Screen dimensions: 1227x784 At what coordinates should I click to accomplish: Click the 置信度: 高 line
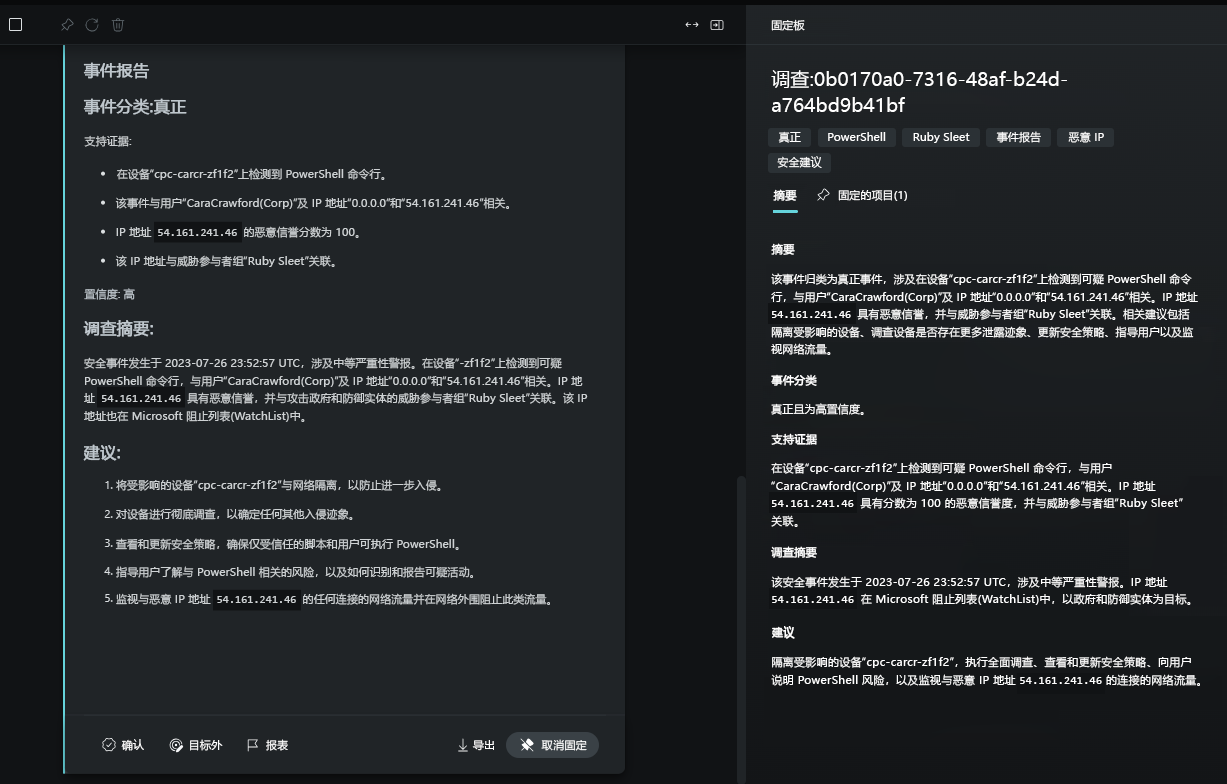tap(109, 294)
